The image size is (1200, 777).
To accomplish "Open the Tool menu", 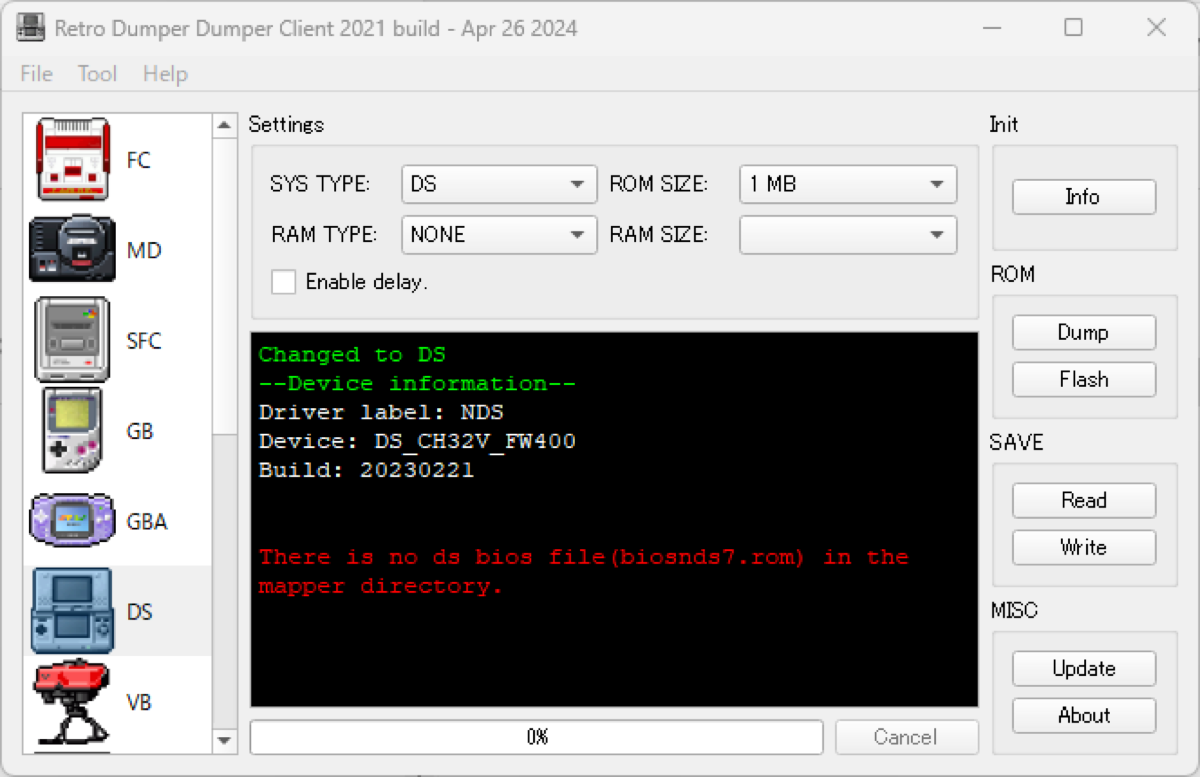I will 97,74.
